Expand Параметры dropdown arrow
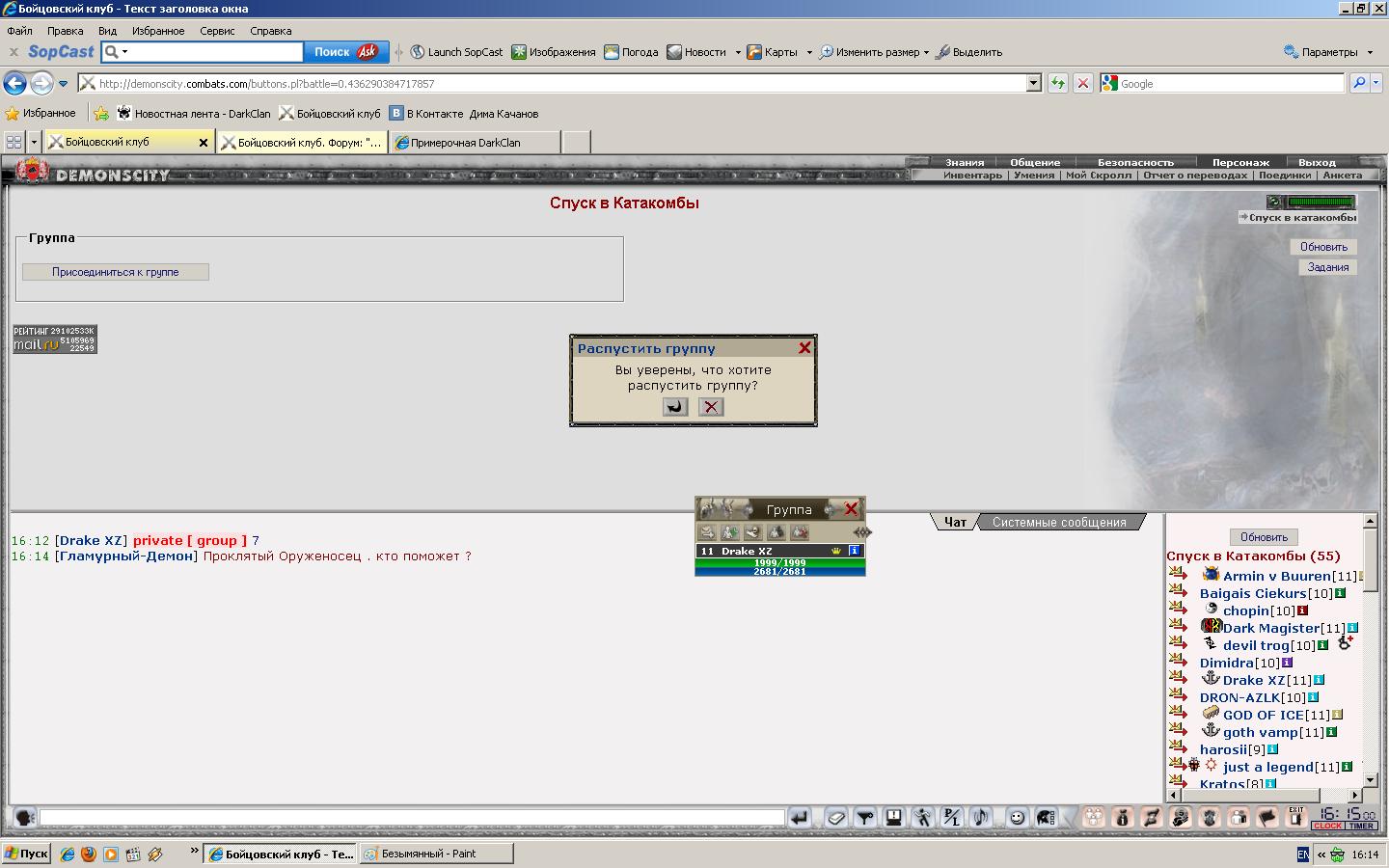1389x868 pixels. 1369,52
